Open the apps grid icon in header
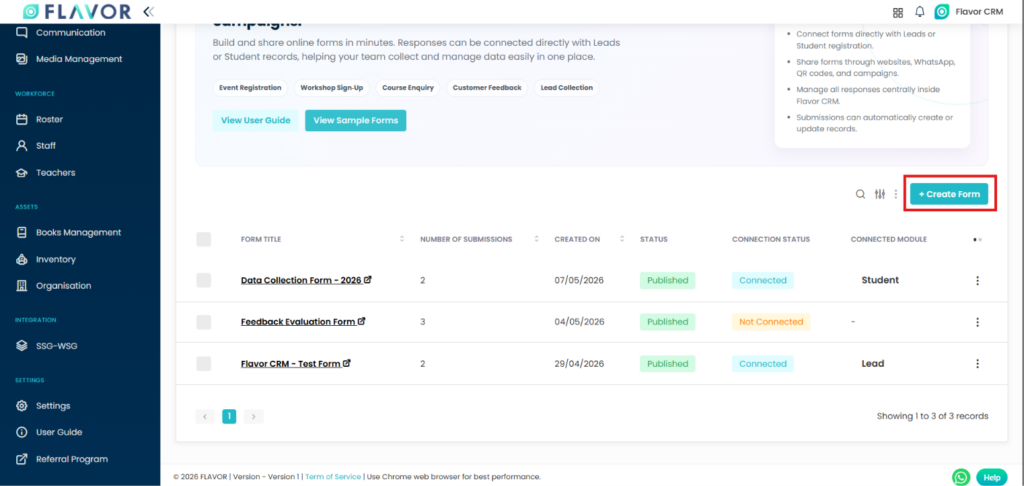 coord(898,12)
